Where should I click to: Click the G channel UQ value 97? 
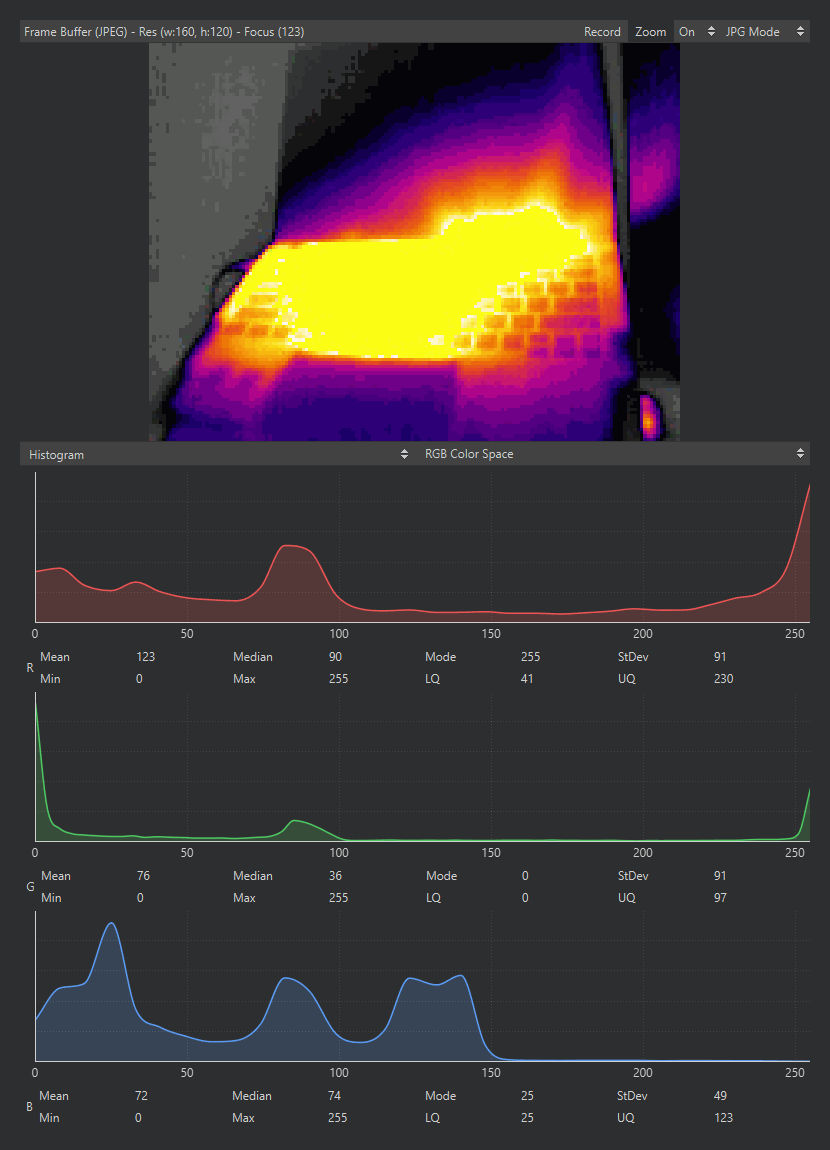coord(720,898)
